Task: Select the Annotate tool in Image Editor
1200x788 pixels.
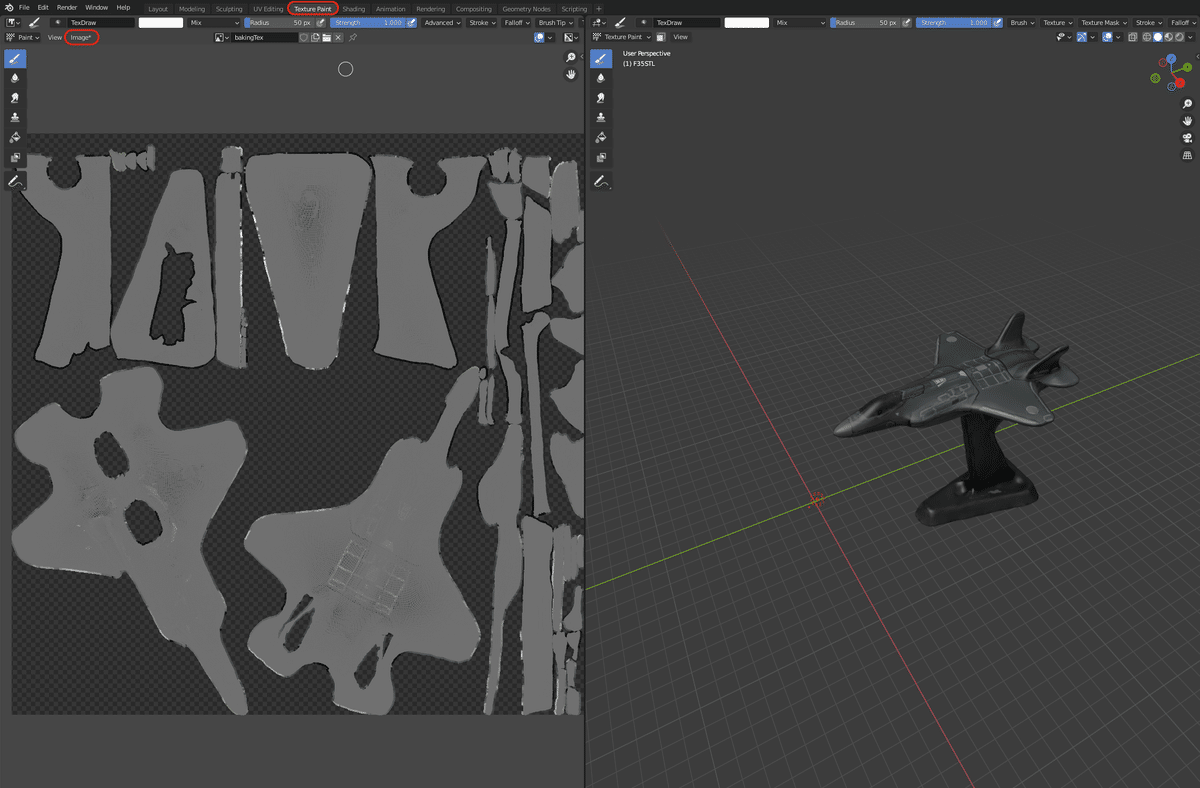Action: 15,181
